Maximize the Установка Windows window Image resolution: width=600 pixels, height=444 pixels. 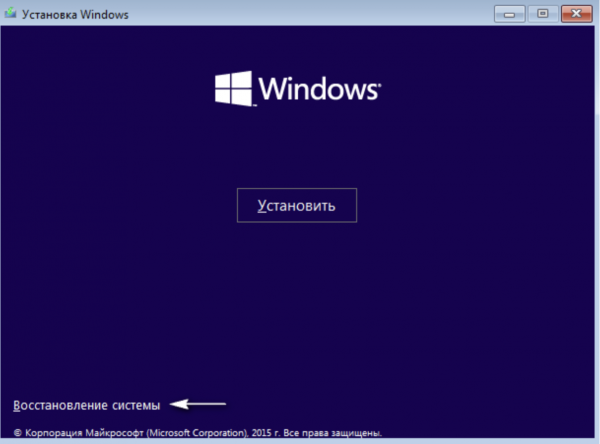(x=543, y=14)
